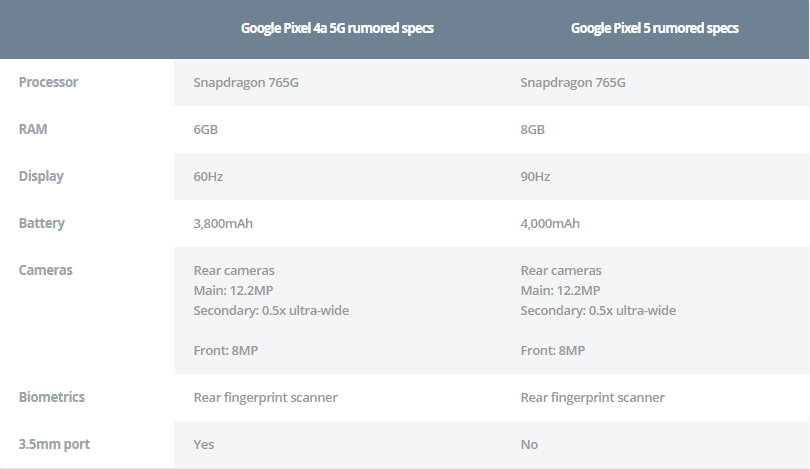The height and width of the screenshot is (469, 810).
Task: Click the Biometrics row label
Action: coord(52,397)
